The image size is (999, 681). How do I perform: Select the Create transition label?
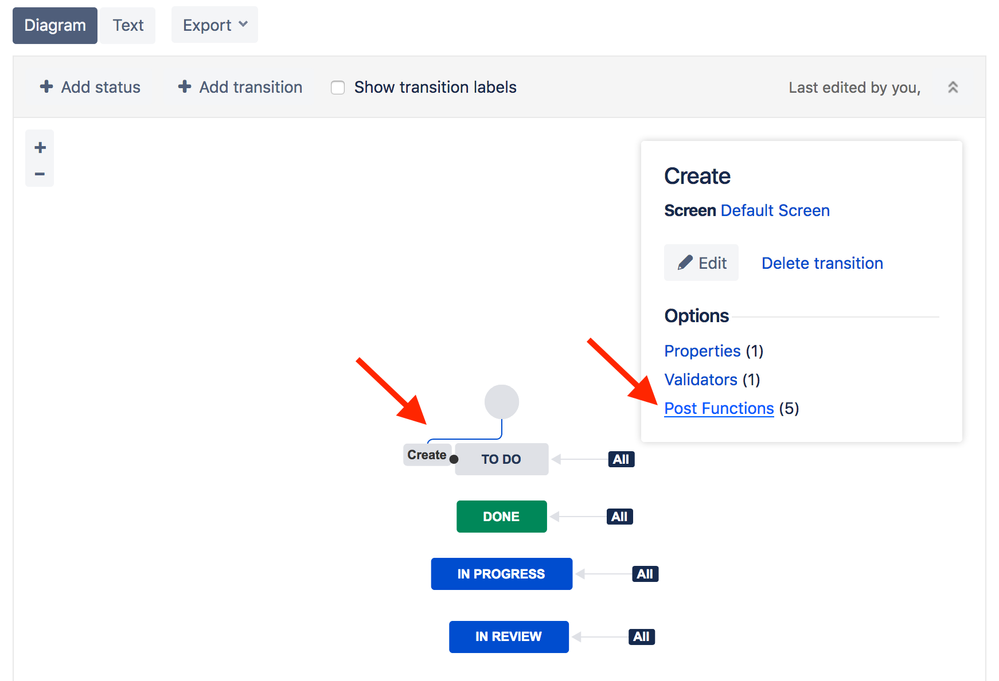pos(427,455)
